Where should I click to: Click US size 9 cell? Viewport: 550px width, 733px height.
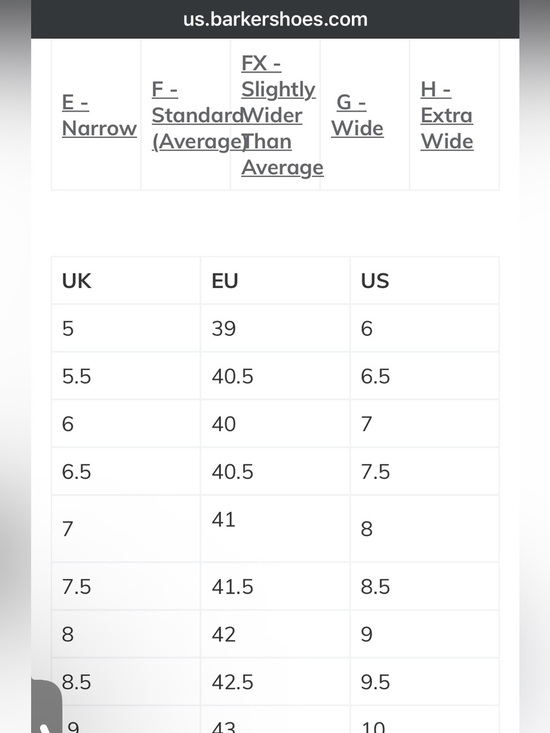coord(425,634)
